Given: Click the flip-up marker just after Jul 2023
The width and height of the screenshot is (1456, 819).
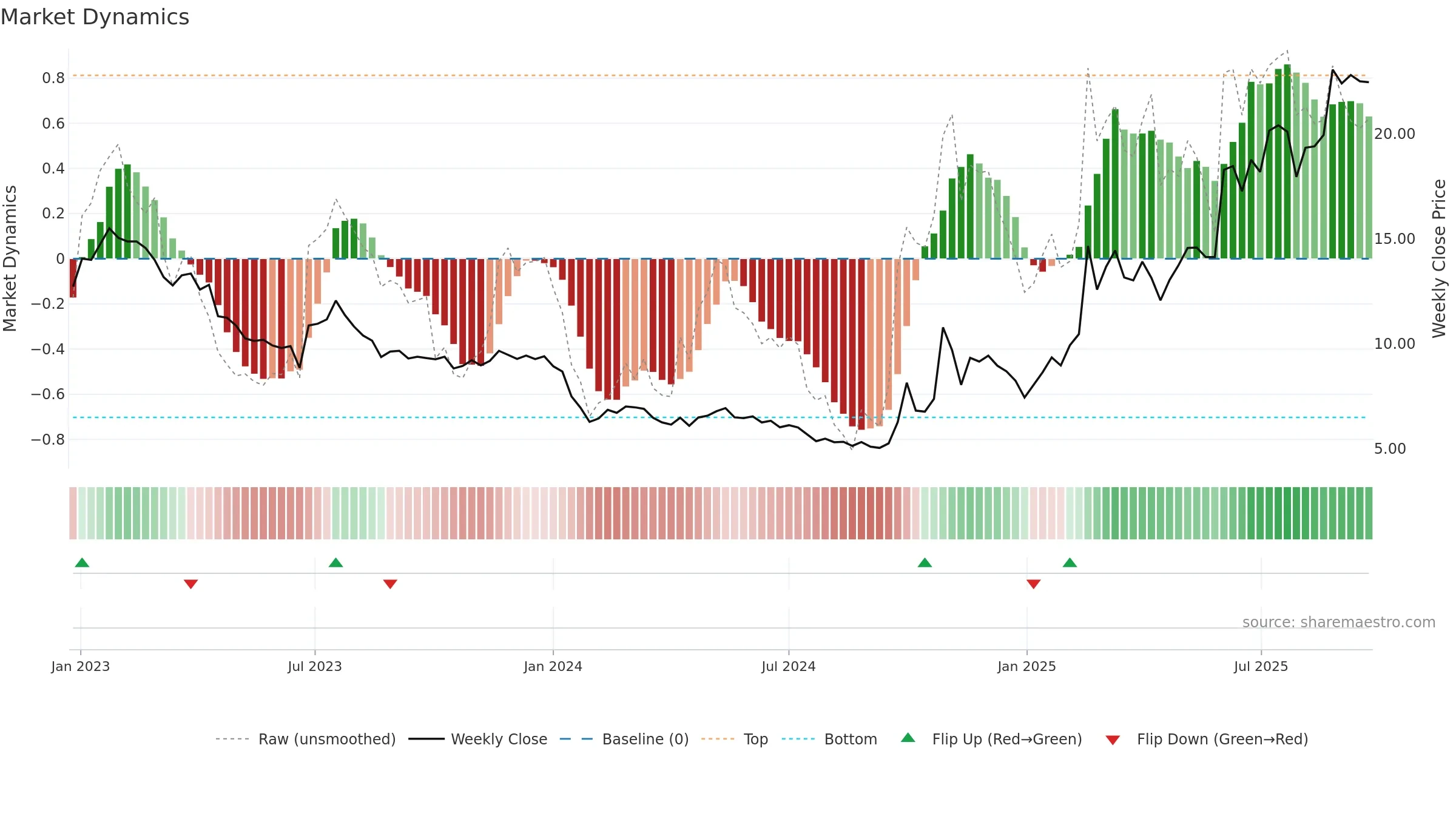Looking at the screenshot, I should [x=335, y=562].
